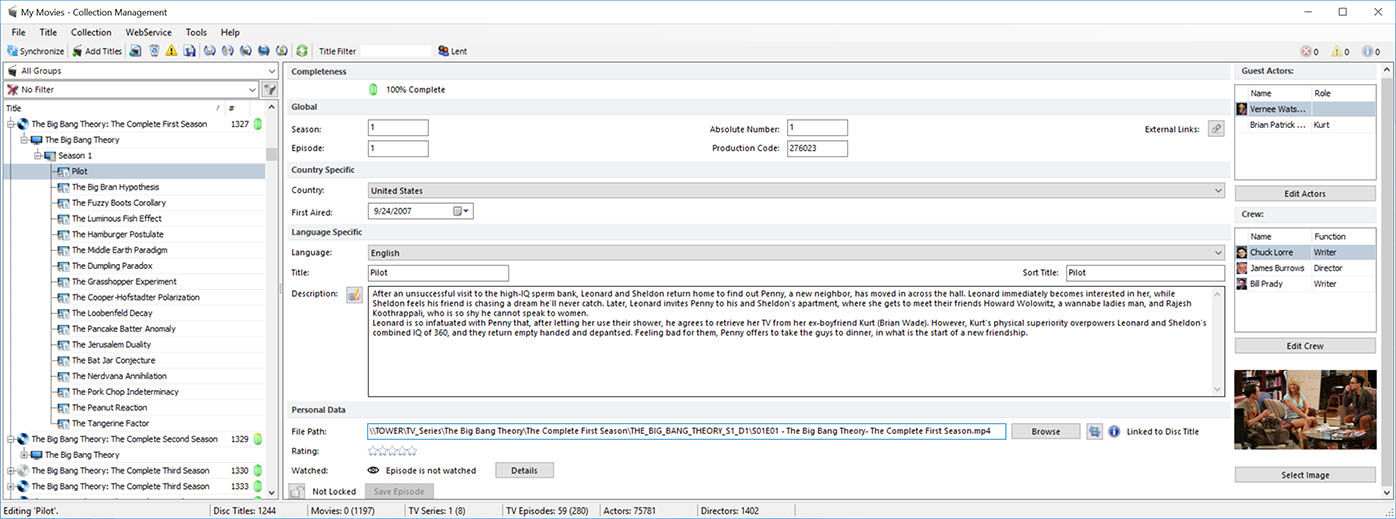Click the green completeness icon on row 1329
Viewport: 1396px width, 519px height.
point(257,439)
